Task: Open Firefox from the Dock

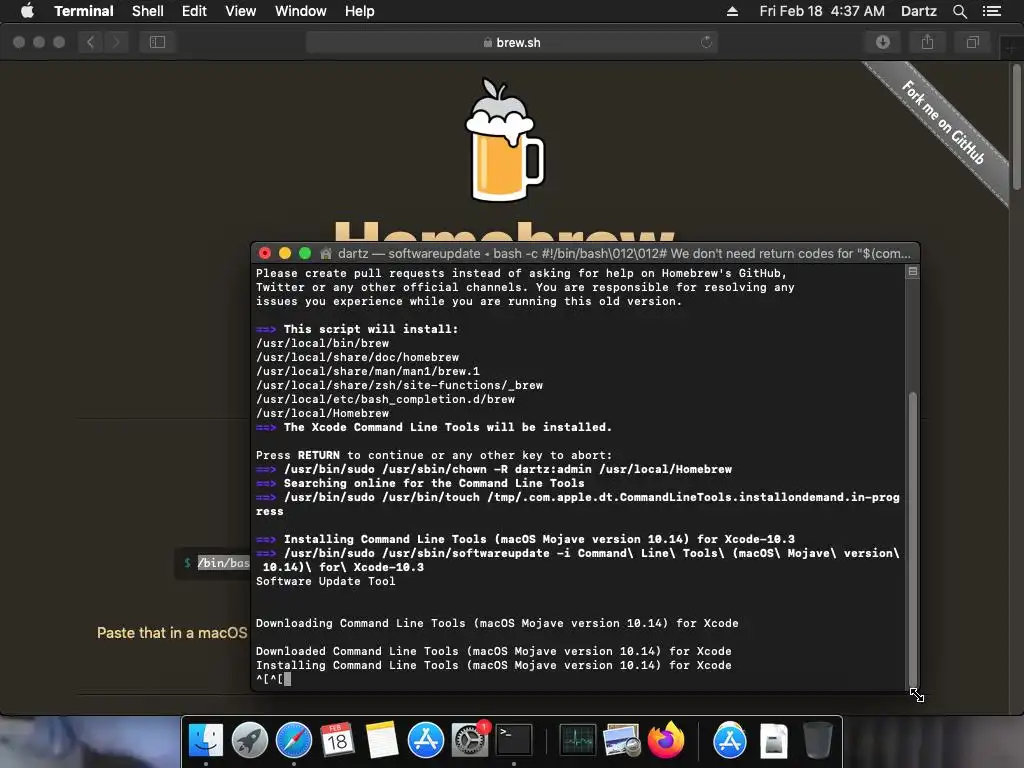Action: coord(665,741)
